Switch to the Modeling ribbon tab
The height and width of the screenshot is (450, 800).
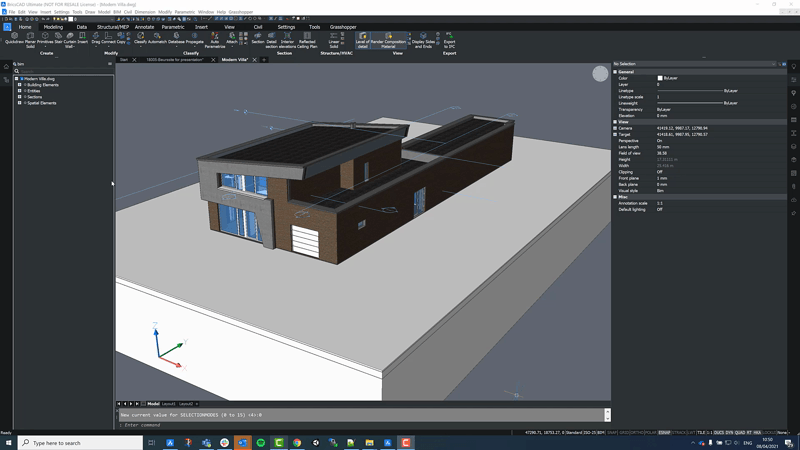[53, 27]
